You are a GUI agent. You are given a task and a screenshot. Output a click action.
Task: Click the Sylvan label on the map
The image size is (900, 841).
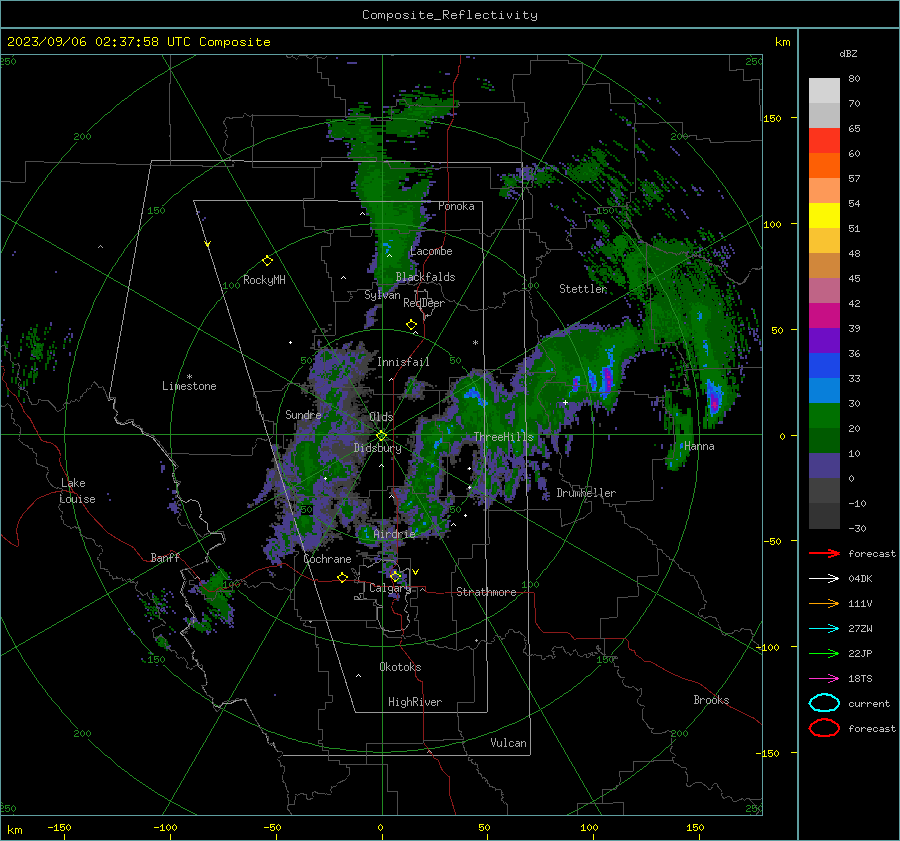382,295
